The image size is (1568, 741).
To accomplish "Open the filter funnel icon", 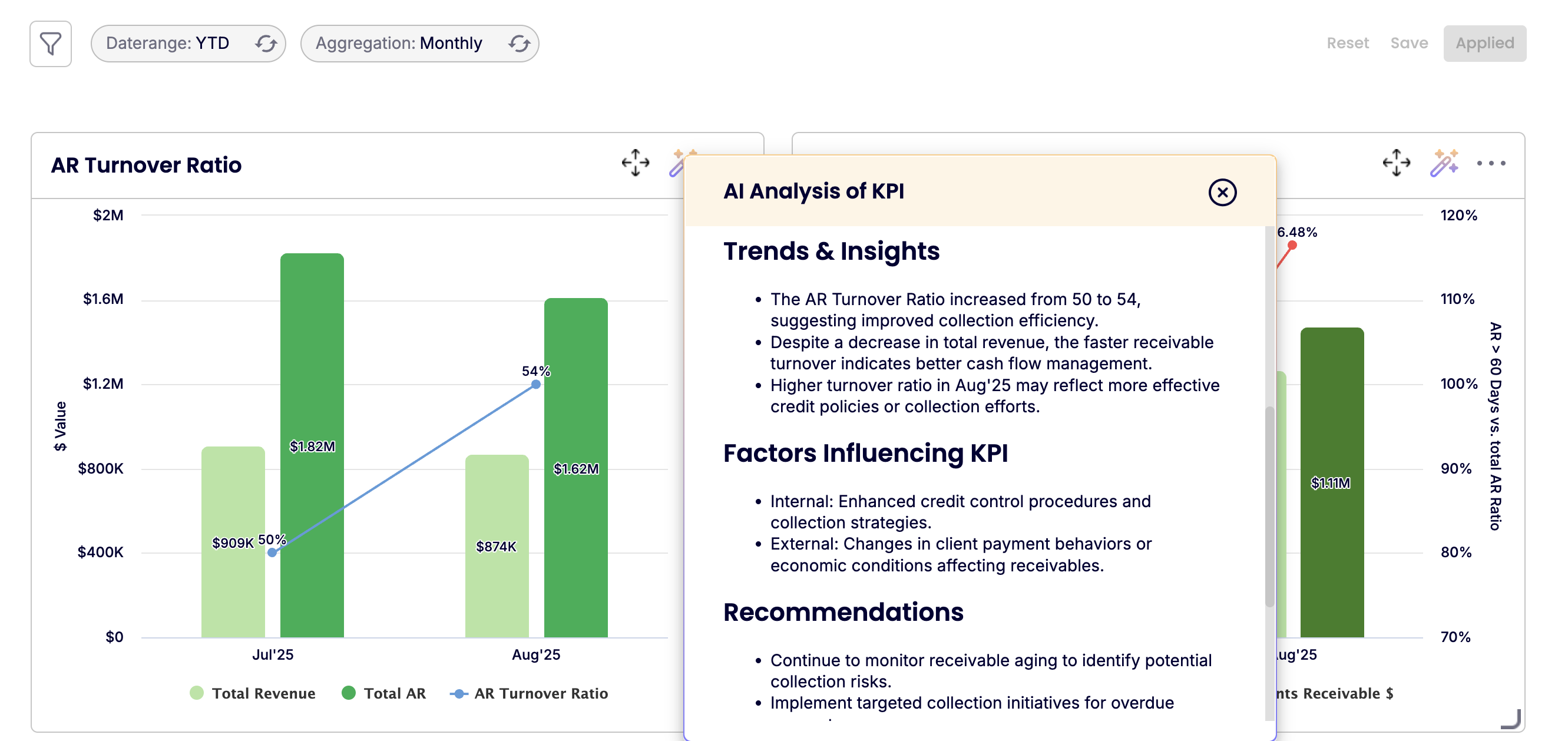I will click(51, 44).
